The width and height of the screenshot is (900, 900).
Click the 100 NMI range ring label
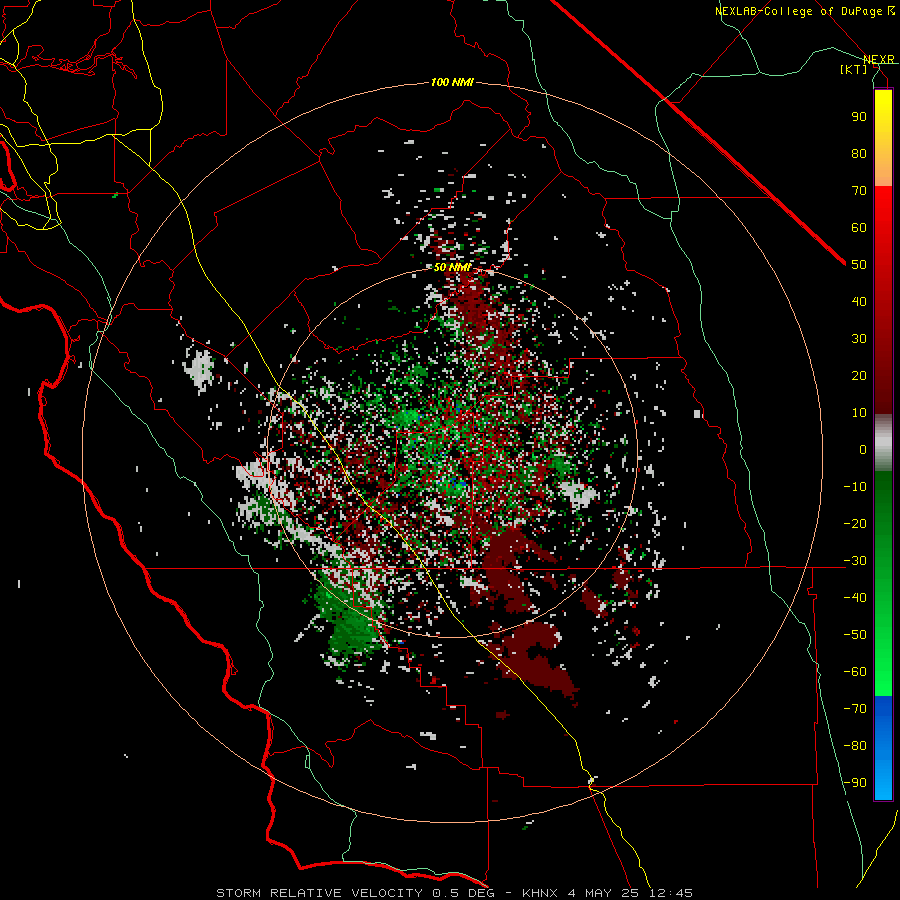click(452, 83)
